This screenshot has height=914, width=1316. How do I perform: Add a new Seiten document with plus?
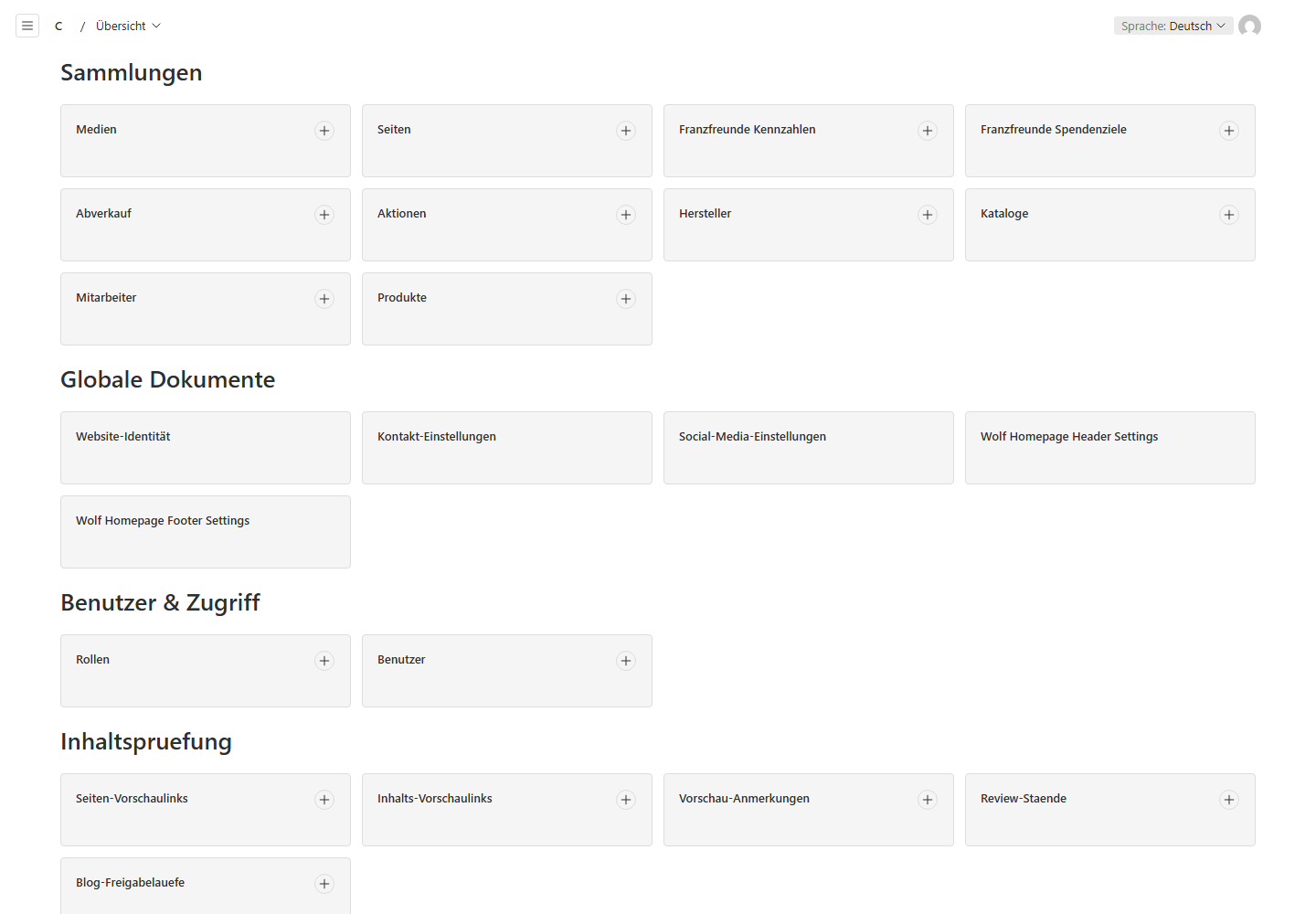[x=626, y=131]
